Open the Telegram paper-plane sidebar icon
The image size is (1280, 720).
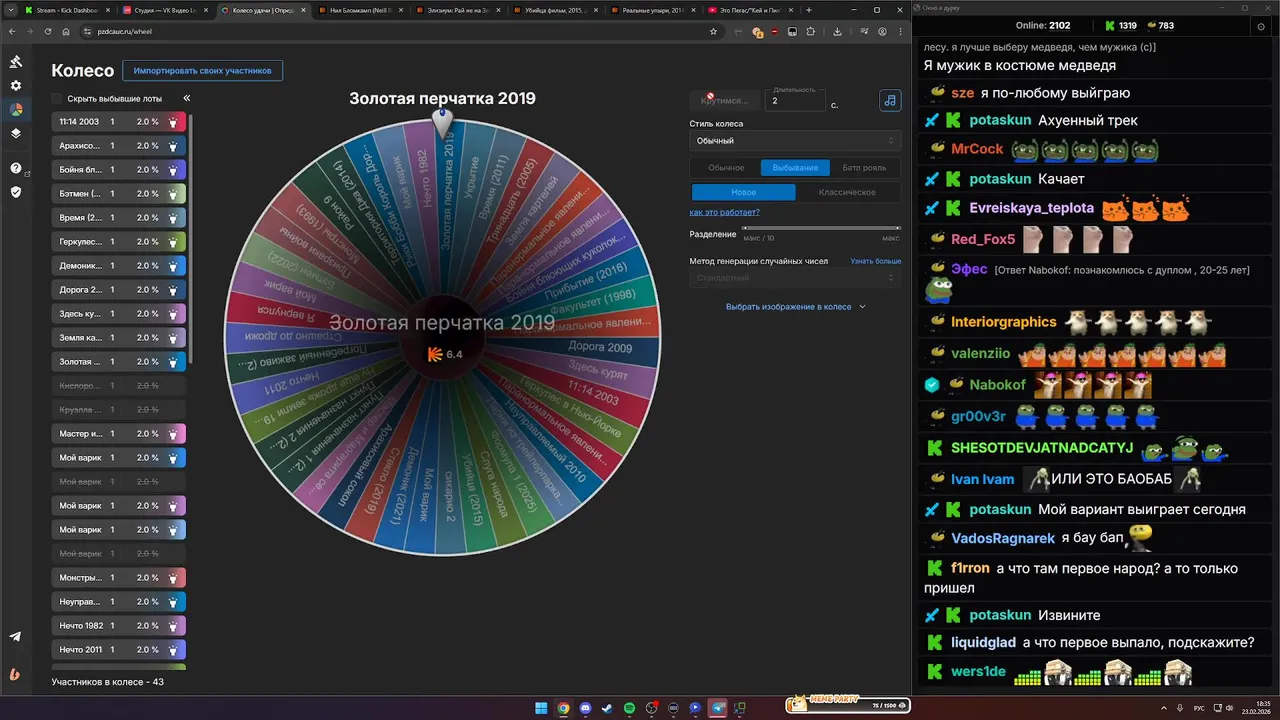coord(15,637)
